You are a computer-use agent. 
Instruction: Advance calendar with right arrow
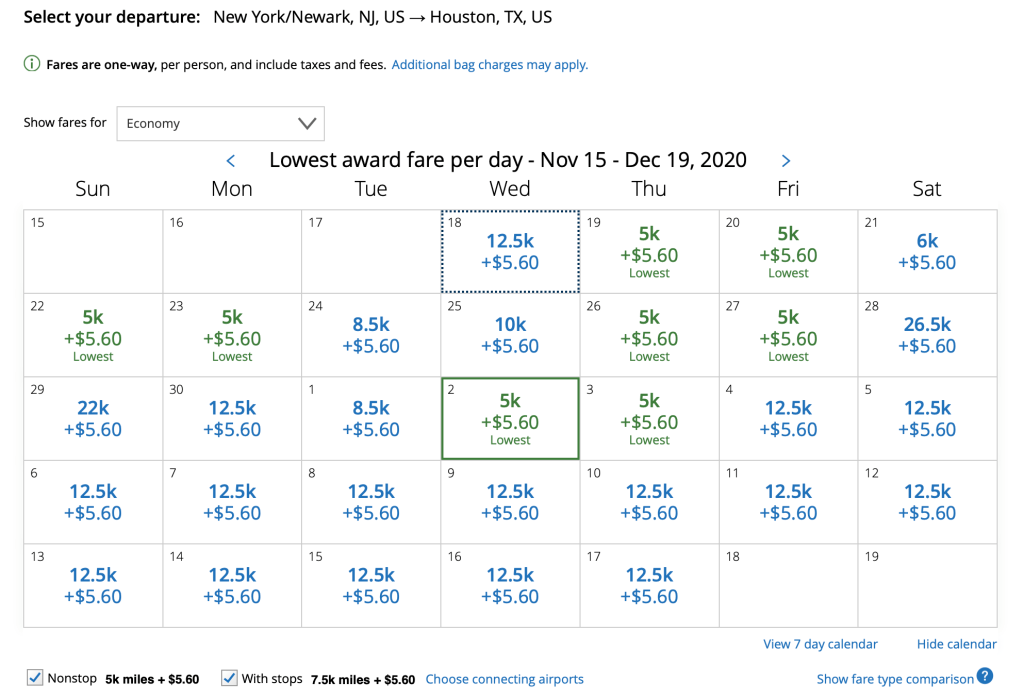coord(786,161)
